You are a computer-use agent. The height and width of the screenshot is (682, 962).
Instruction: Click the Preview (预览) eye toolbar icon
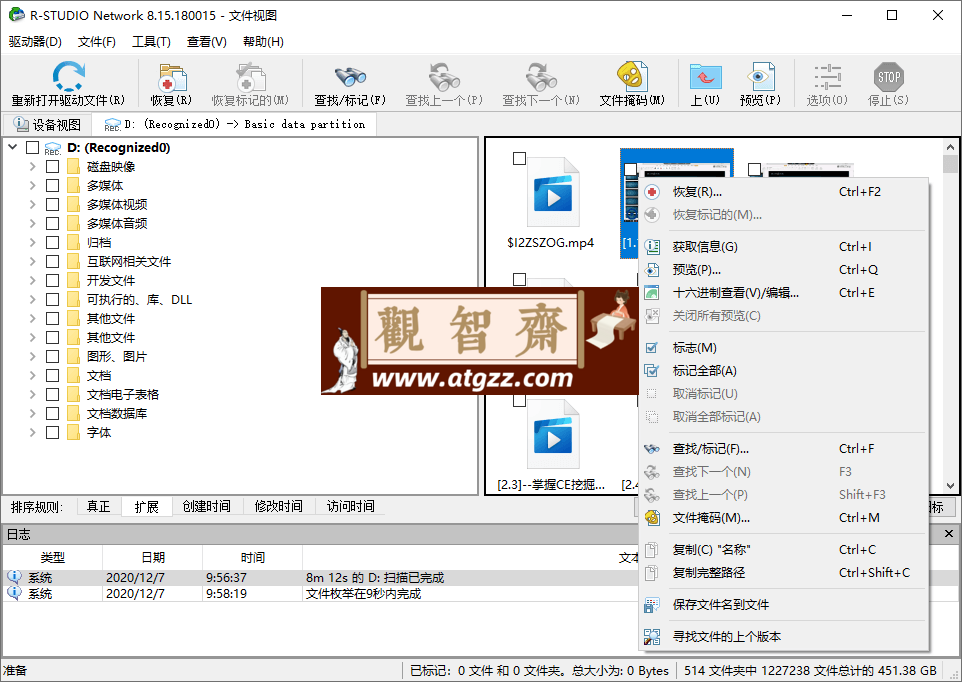pos(760,77)
